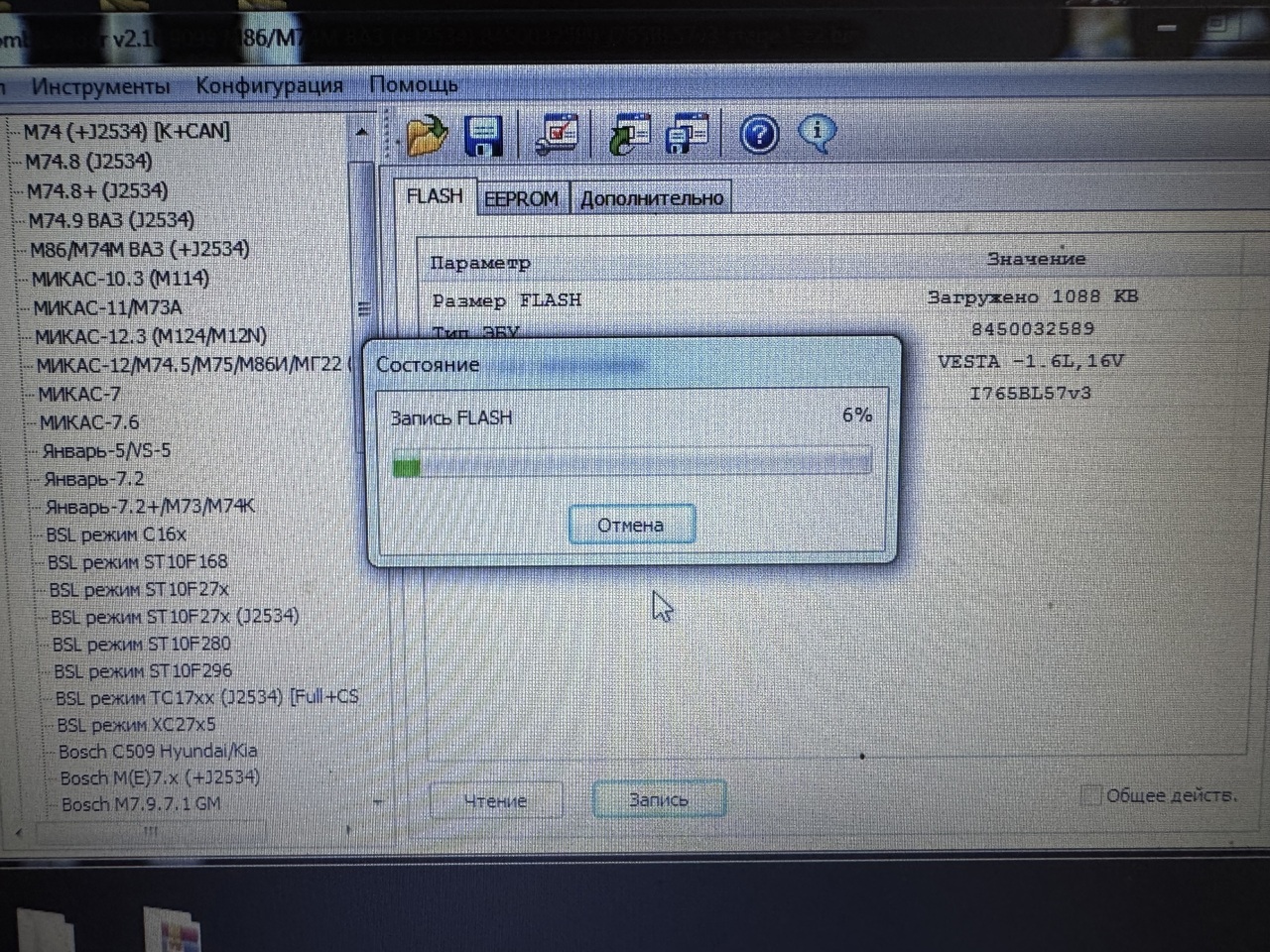This screenshot has width=1270, height=952.
Task: Click the floppy disk save icon
Action: coord(484,136)
